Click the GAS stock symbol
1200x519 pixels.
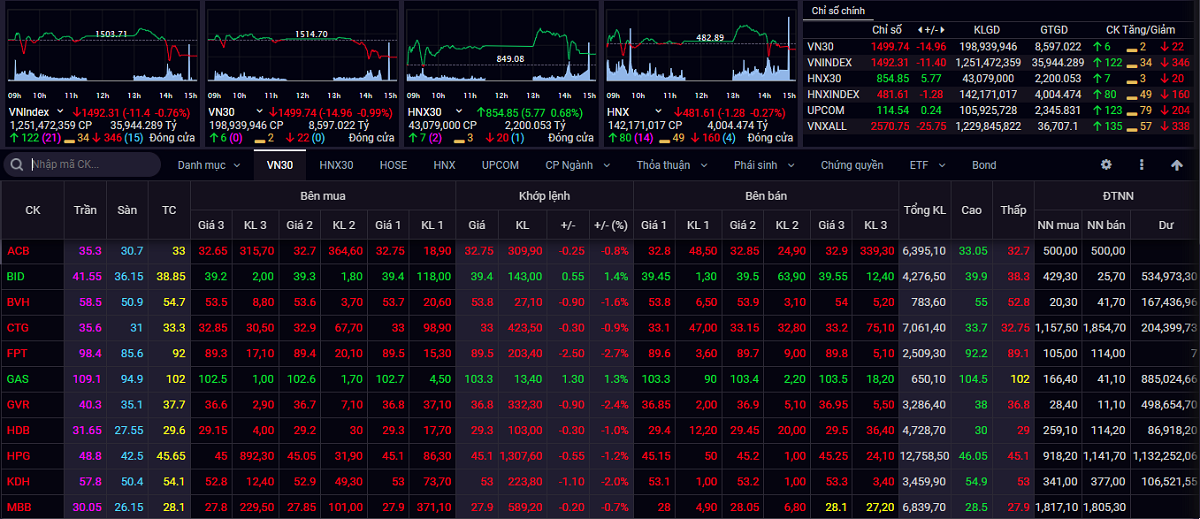coord(18,379)
